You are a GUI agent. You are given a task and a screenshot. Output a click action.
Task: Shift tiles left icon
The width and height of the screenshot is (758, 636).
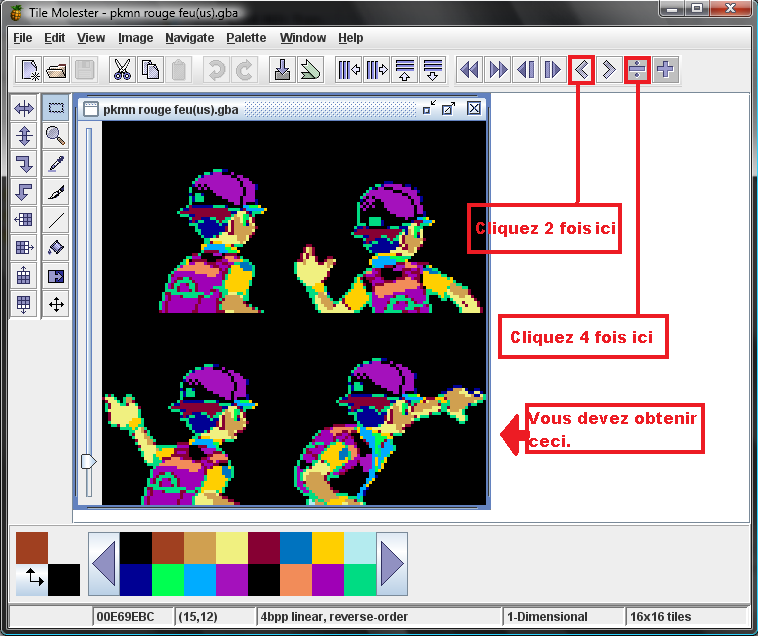[24, 220]
